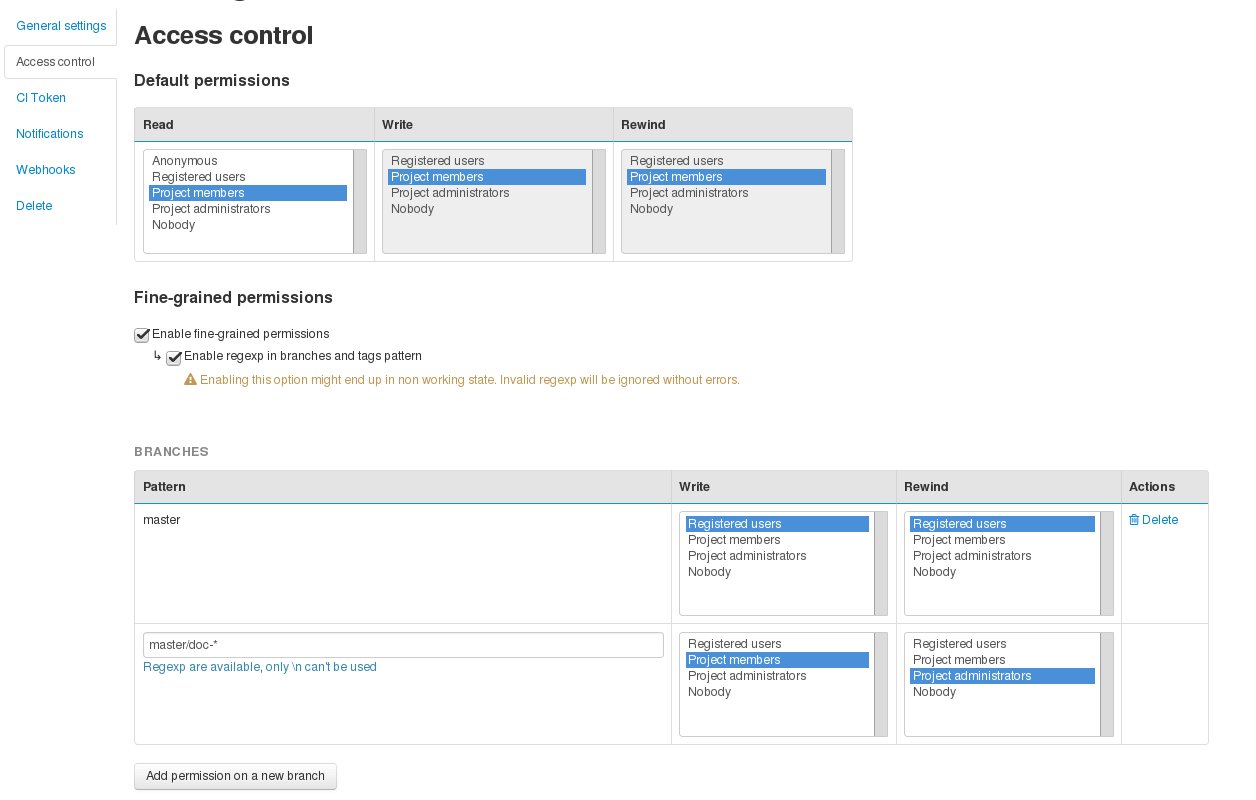Go to Webhooks settings
The width and height of the screenshot is (1256, 800).
pyautogui.click(x=45, y=169)
